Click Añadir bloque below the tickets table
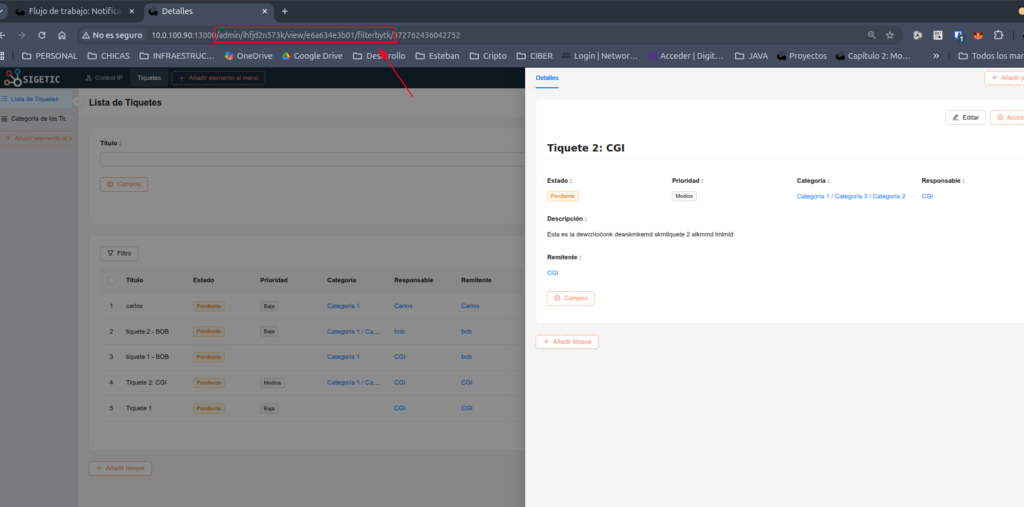This screenshot has height=507, width=1024. coord(120,468)
